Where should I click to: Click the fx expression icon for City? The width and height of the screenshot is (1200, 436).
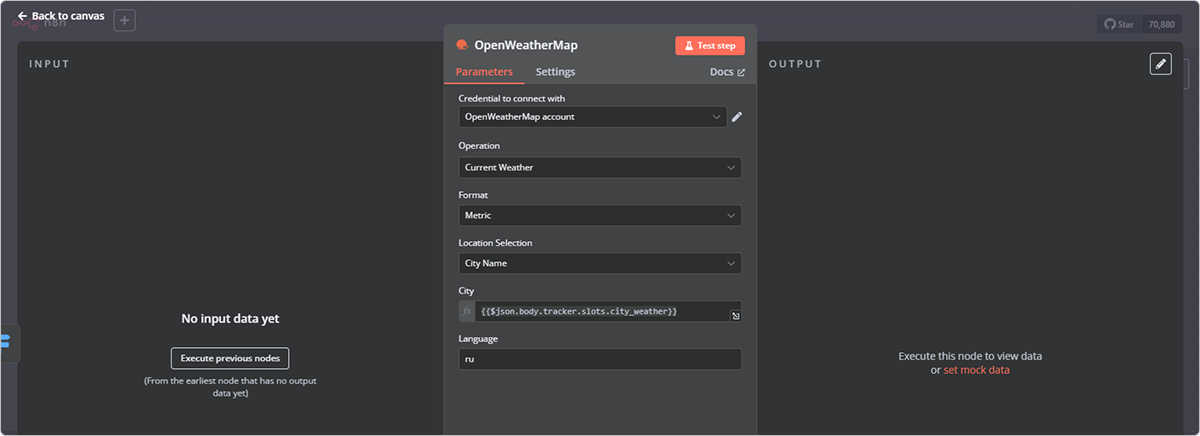coord(467,312)
